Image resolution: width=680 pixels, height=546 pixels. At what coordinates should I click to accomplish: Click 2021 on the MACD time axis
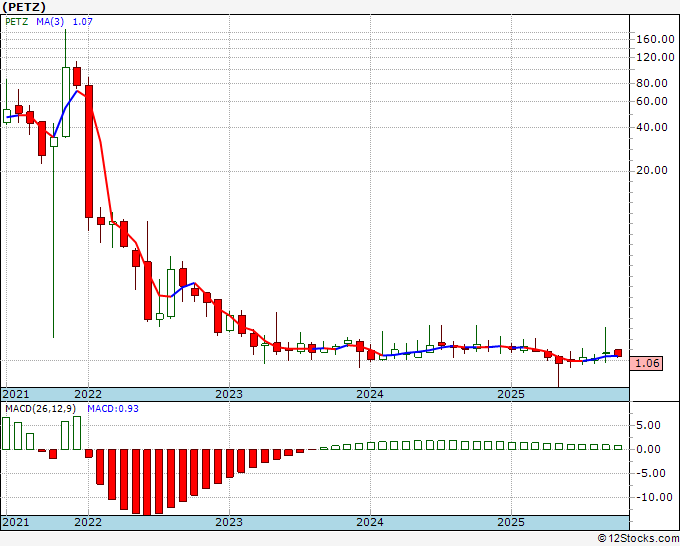(x=16, y=522)
